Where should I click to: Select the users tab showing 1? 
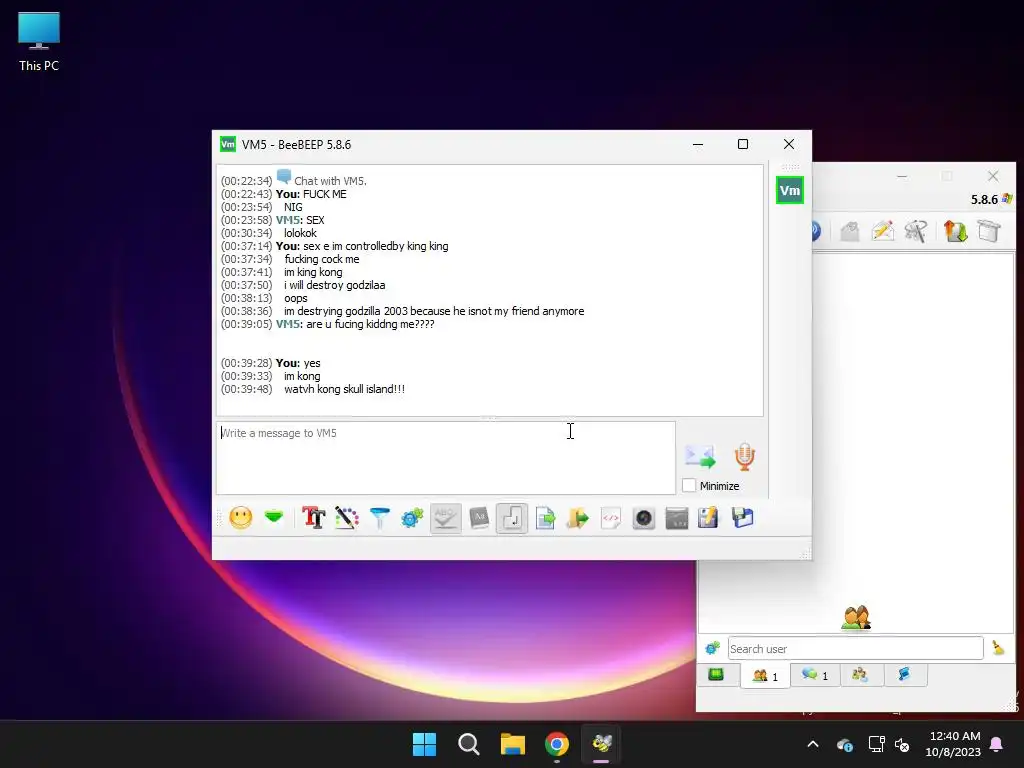pos(765,675)
